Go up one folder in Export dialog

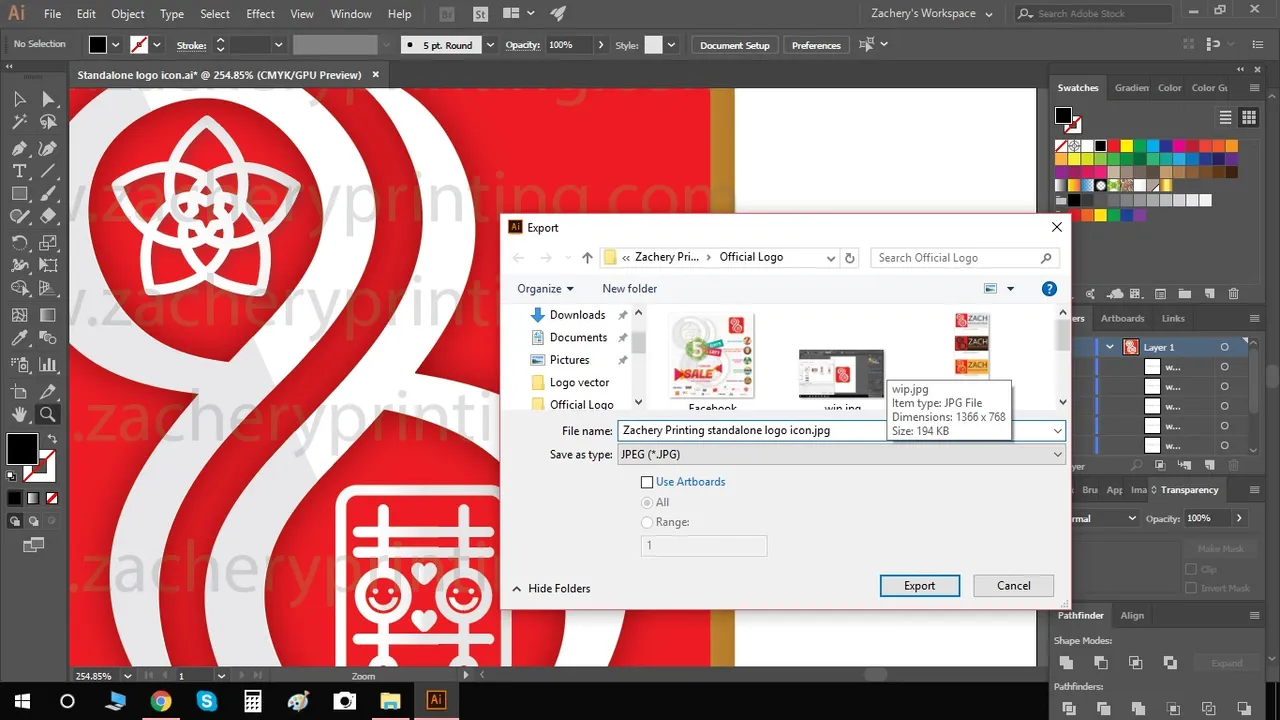click(587, 258)
